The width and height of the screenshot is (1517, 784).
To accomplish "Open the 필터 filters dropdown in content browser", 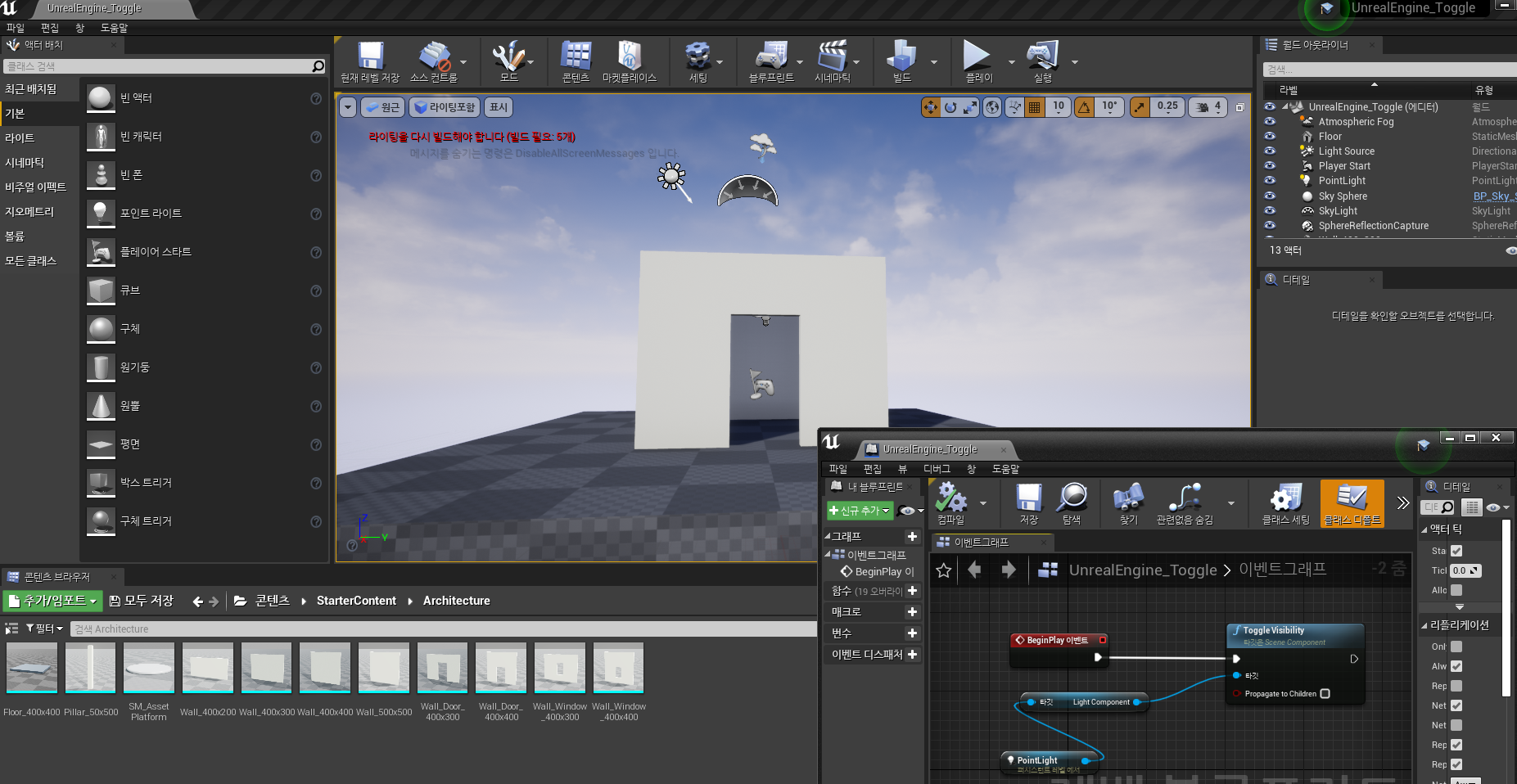I will pos(44,629).
